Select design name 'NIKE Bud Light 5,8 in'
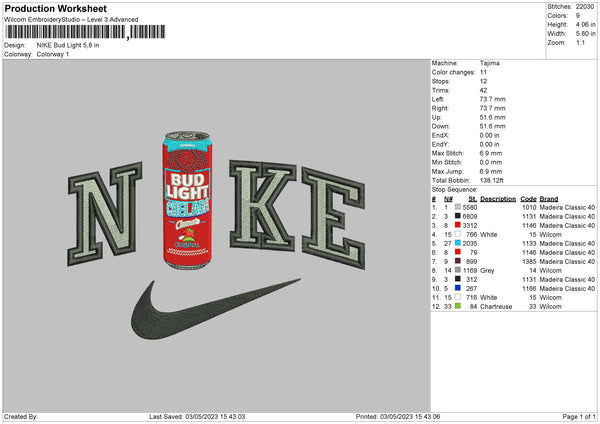 68,45
